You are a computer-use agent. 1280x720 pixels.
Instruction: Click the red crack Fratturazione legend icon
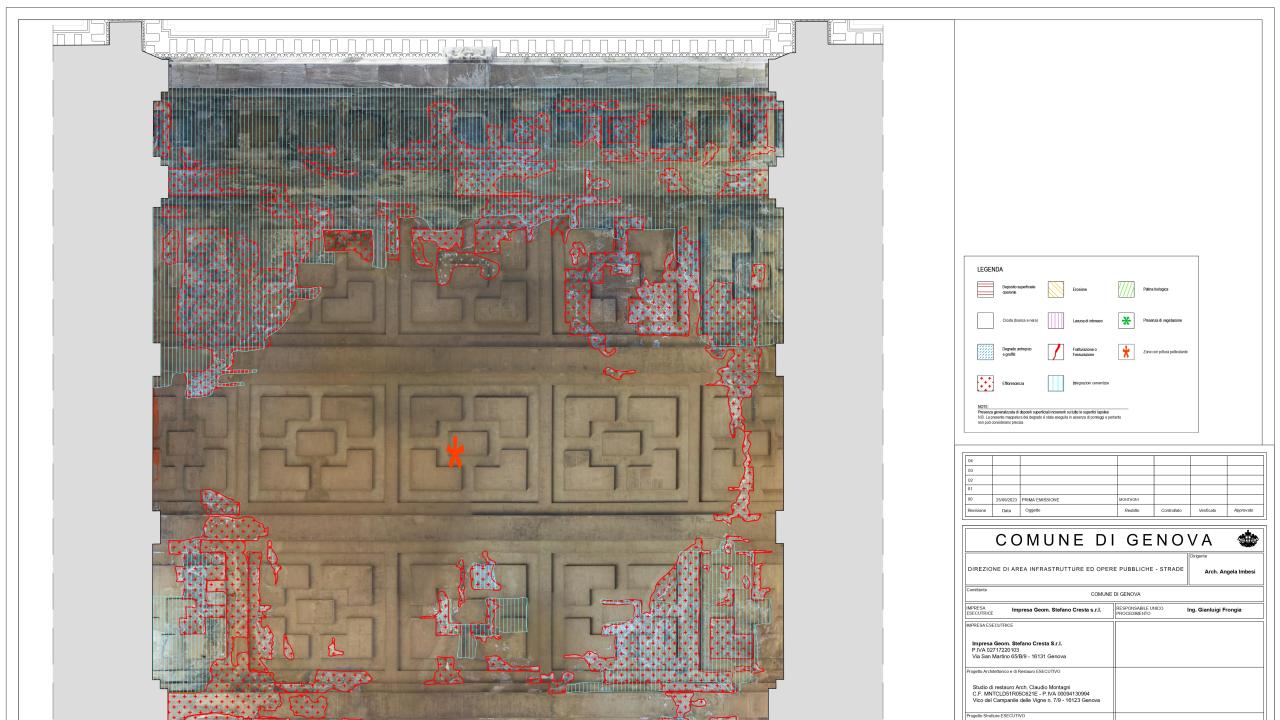(x=1056, y=352)
